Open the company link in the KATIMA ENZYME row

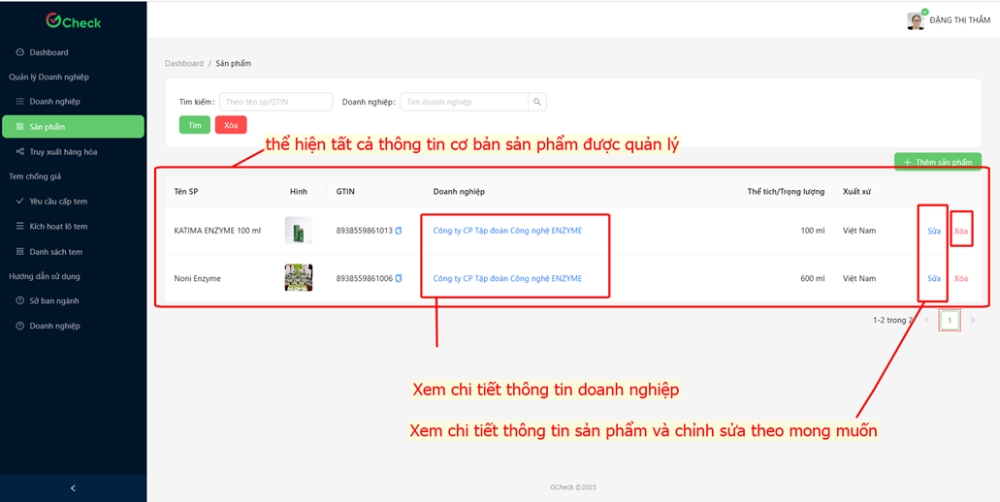508,231
